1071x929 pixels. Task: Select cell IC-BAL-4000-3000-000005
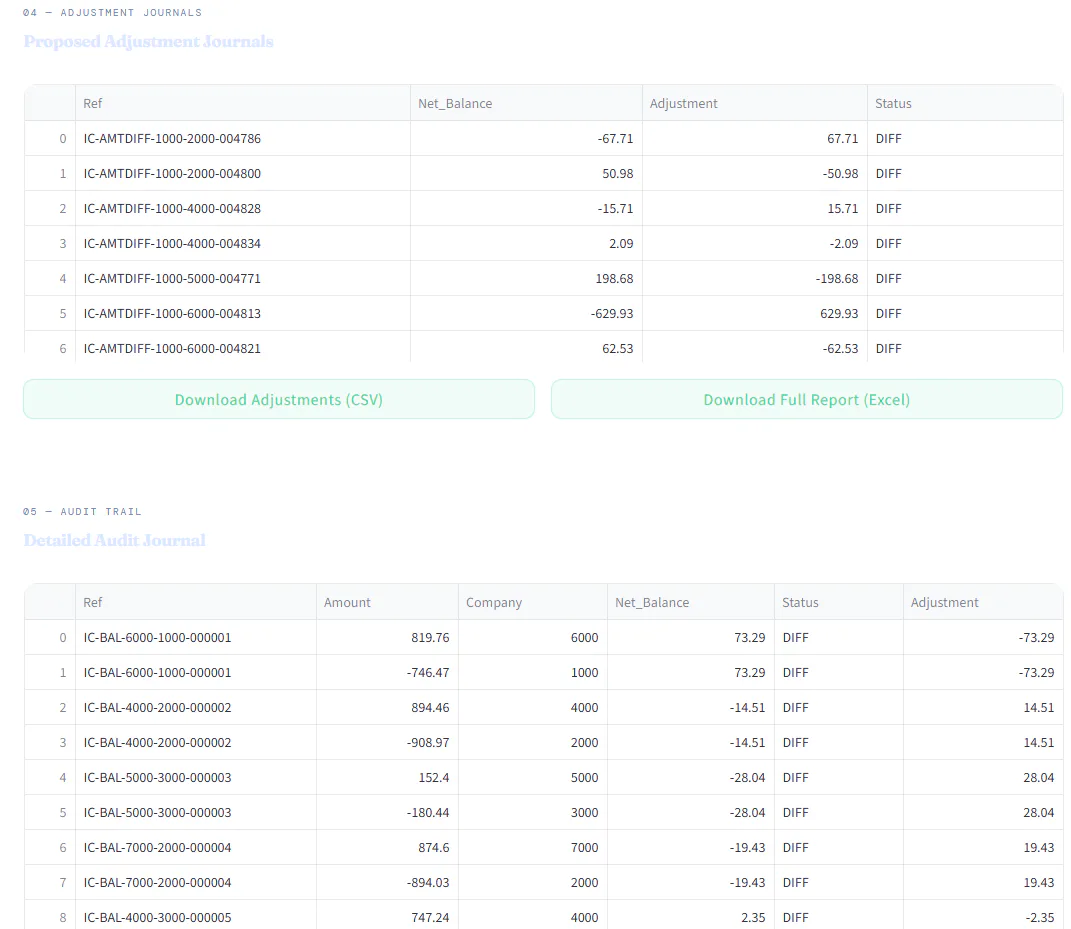pyautogui.click(x=196, y=917)
